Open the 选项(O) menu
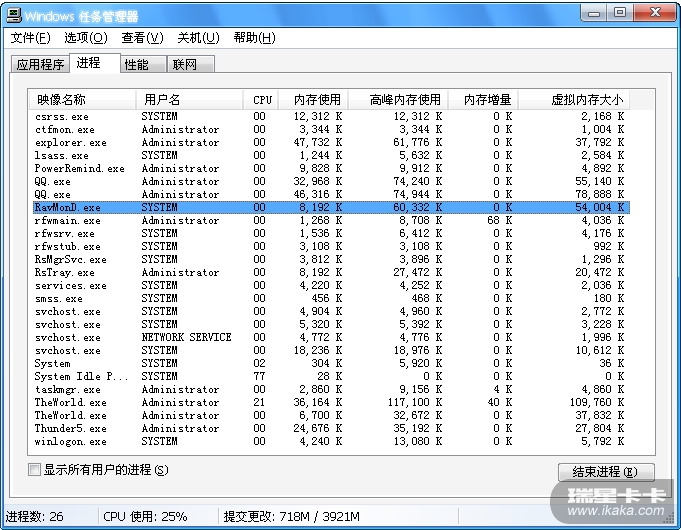 (86, 38)
